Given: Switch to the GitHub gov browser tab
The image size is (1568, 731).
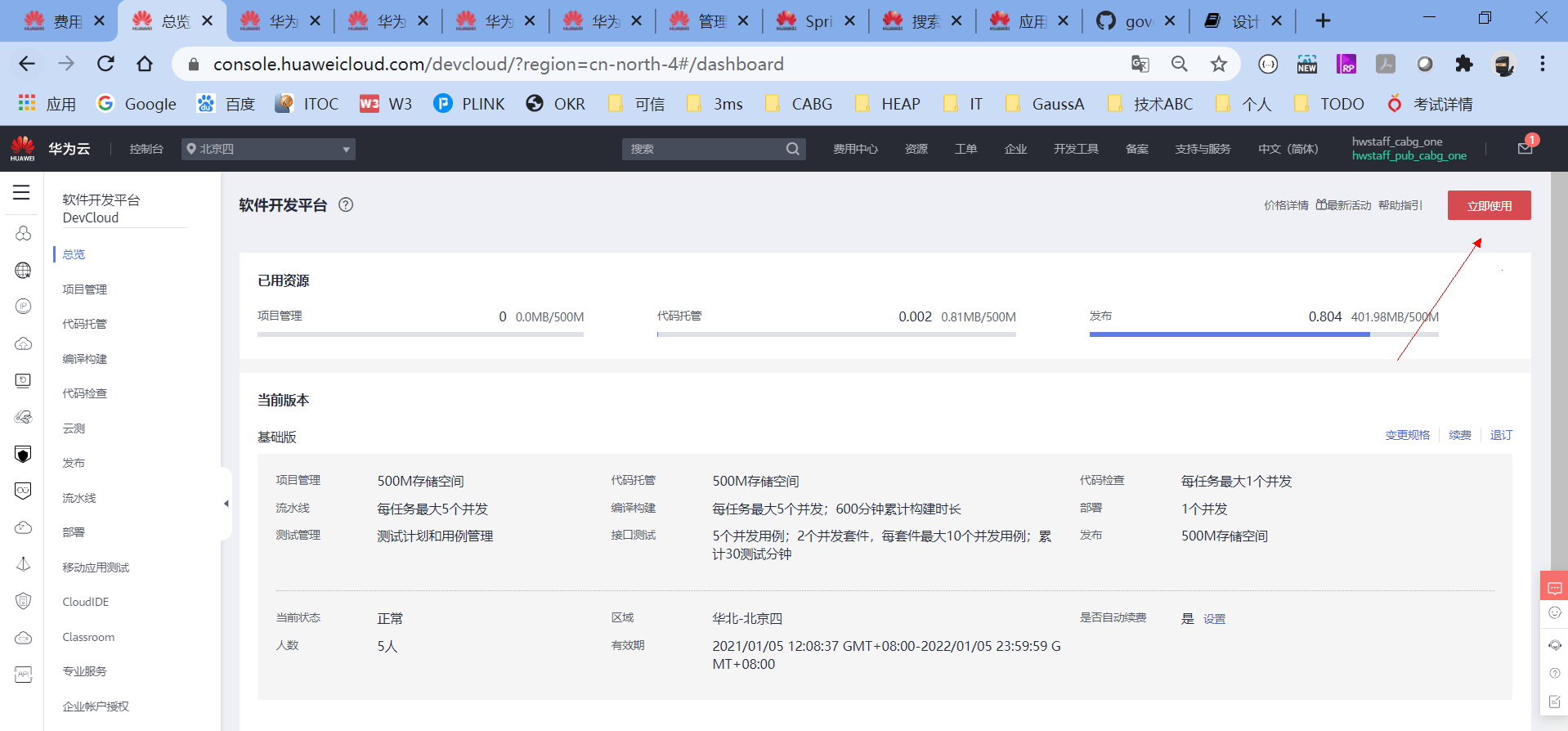Looking at the screenshot, I should [x=1135, y=21].
